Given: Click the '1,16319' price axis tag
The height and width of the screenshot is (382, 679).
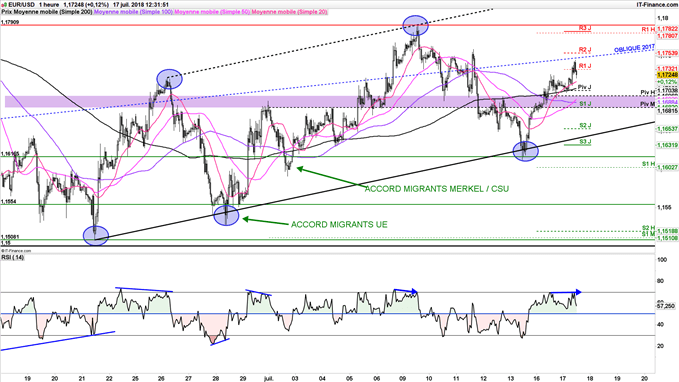Looking at the screenshot, I should pos(667,145).
